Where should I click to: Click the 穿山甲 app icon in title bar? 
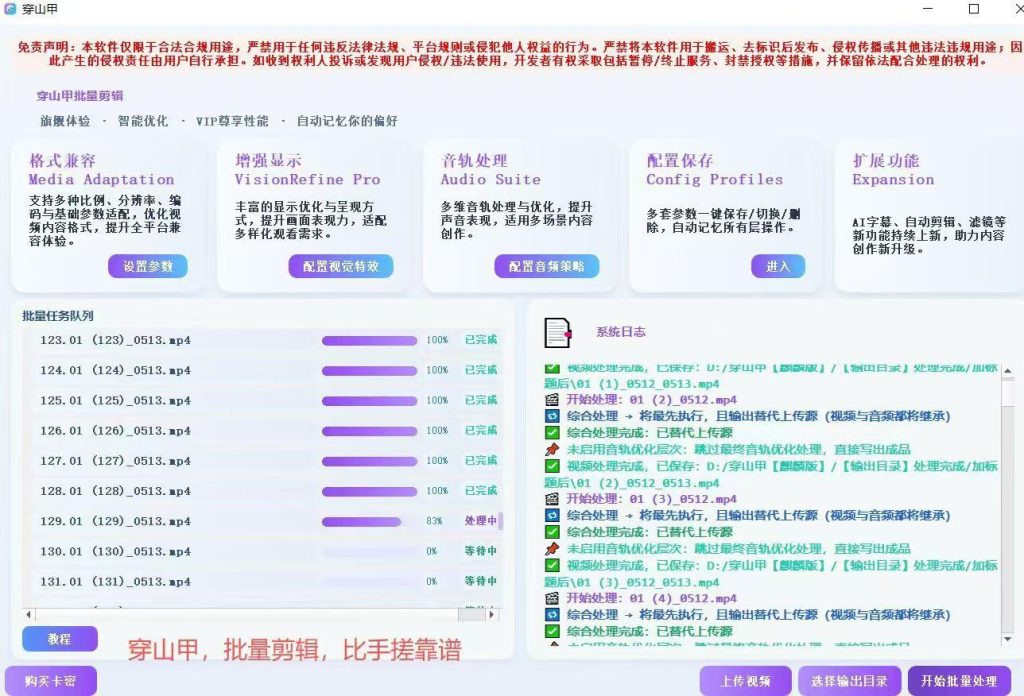(10, 8)
